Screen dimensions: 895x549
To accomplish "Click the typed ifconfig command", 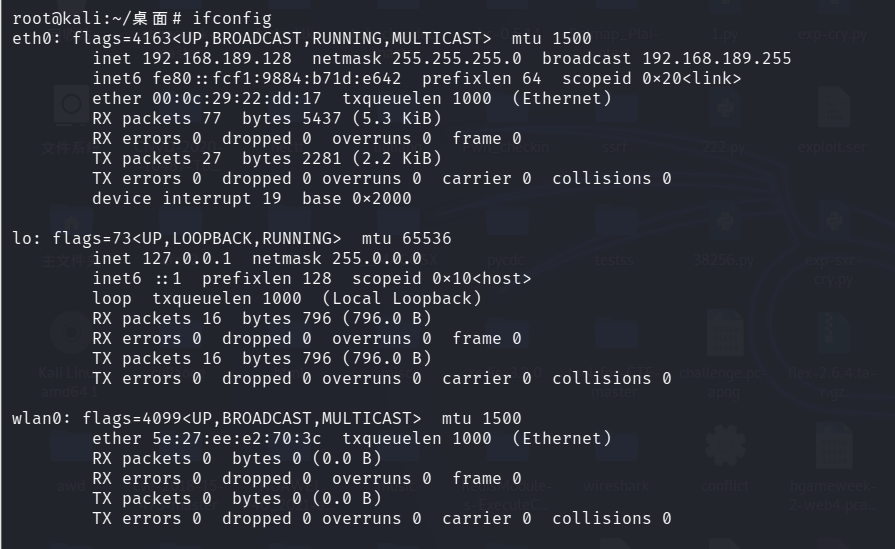I will (237, 18).
